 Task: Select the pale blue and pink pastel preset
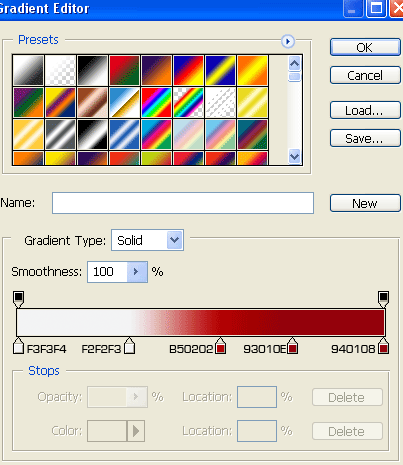tap(188, 134)
